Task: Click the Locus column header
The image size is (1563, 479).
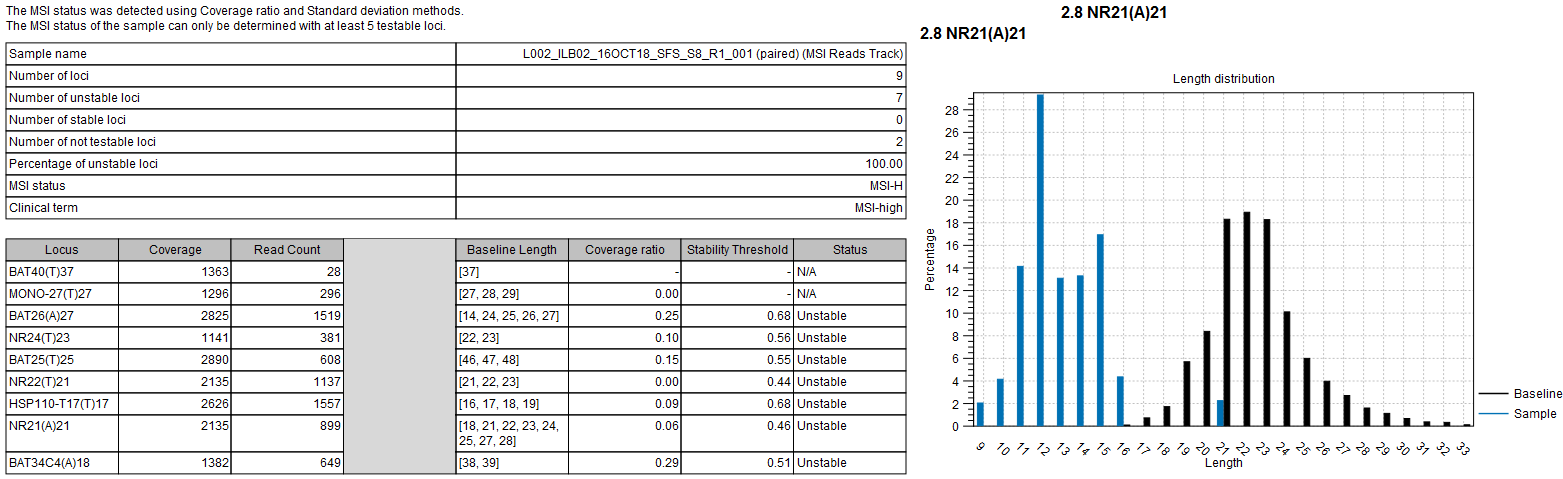Action: [62, 250]
